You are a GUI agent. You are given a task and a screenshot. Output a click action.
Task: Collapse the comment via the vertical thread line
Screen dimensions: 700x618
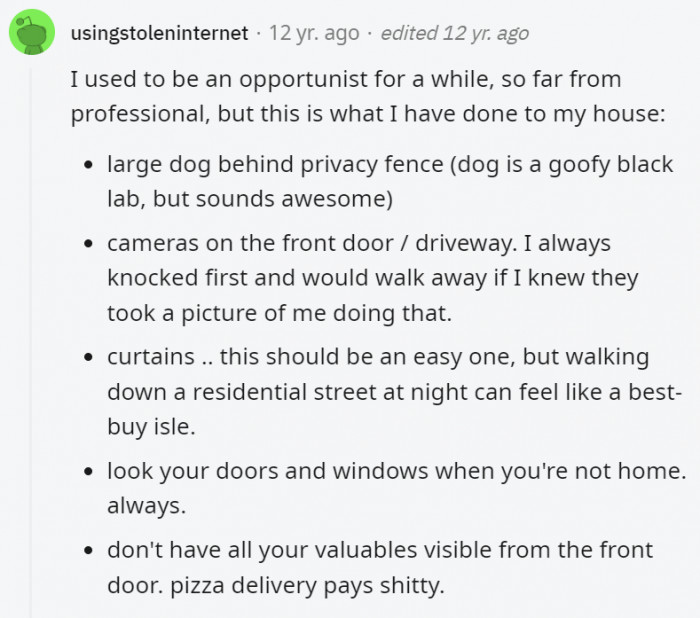[31, 343]
